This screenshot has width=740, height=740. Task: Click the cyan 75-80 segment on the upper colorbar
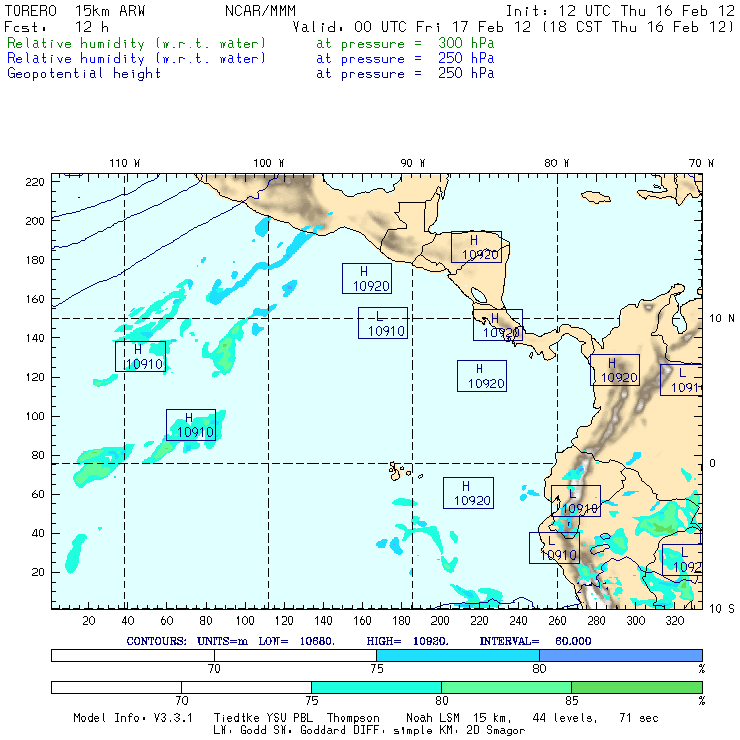click(457, 654)
